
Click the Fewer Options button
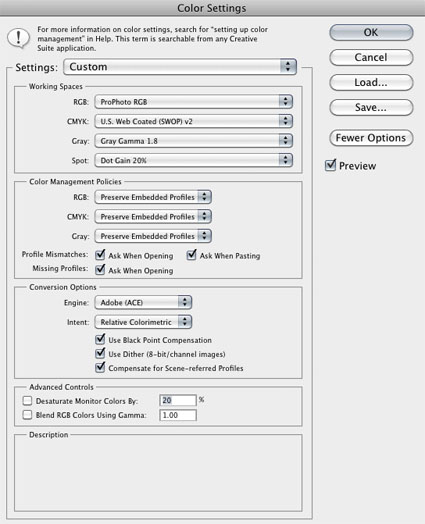tap(371, 138)
